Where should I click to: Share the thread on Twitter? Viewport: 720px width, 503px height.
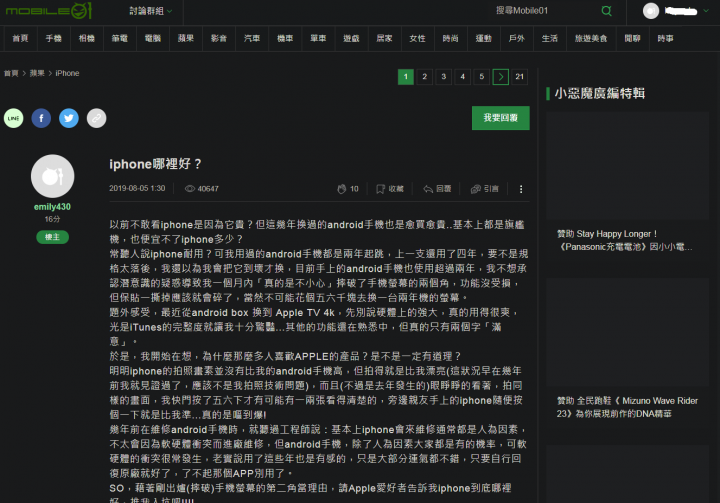point(69,118)
